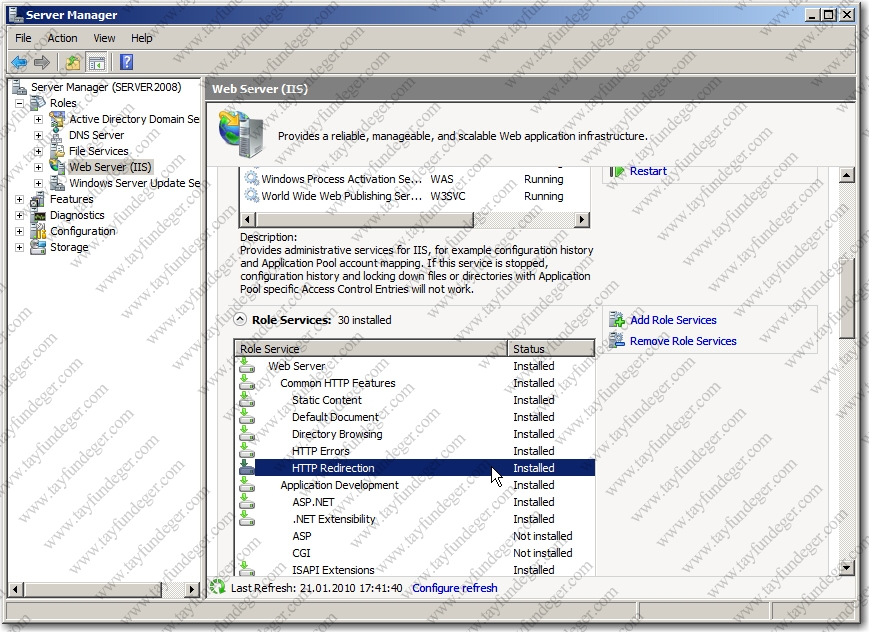Click the Help question mark toolbar icon
The width and height of the screenshot is (869, 632).
coord(126,62)
